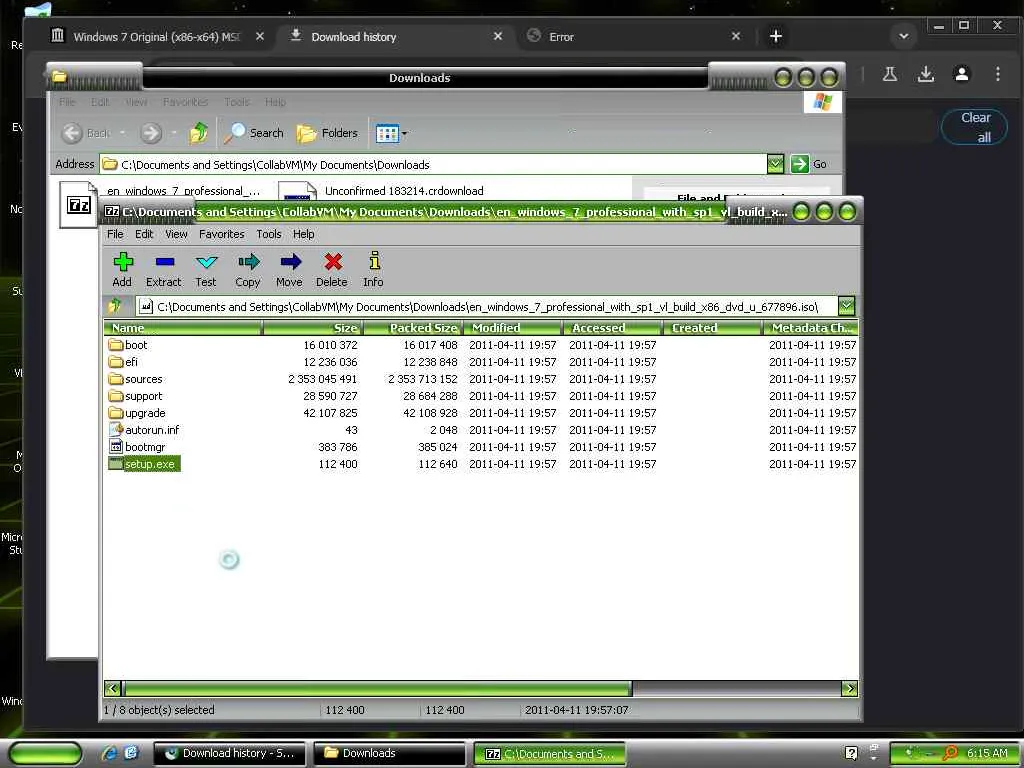Click the Downloads window Address field
The image size is (1024, 768).
coord(434,164)
